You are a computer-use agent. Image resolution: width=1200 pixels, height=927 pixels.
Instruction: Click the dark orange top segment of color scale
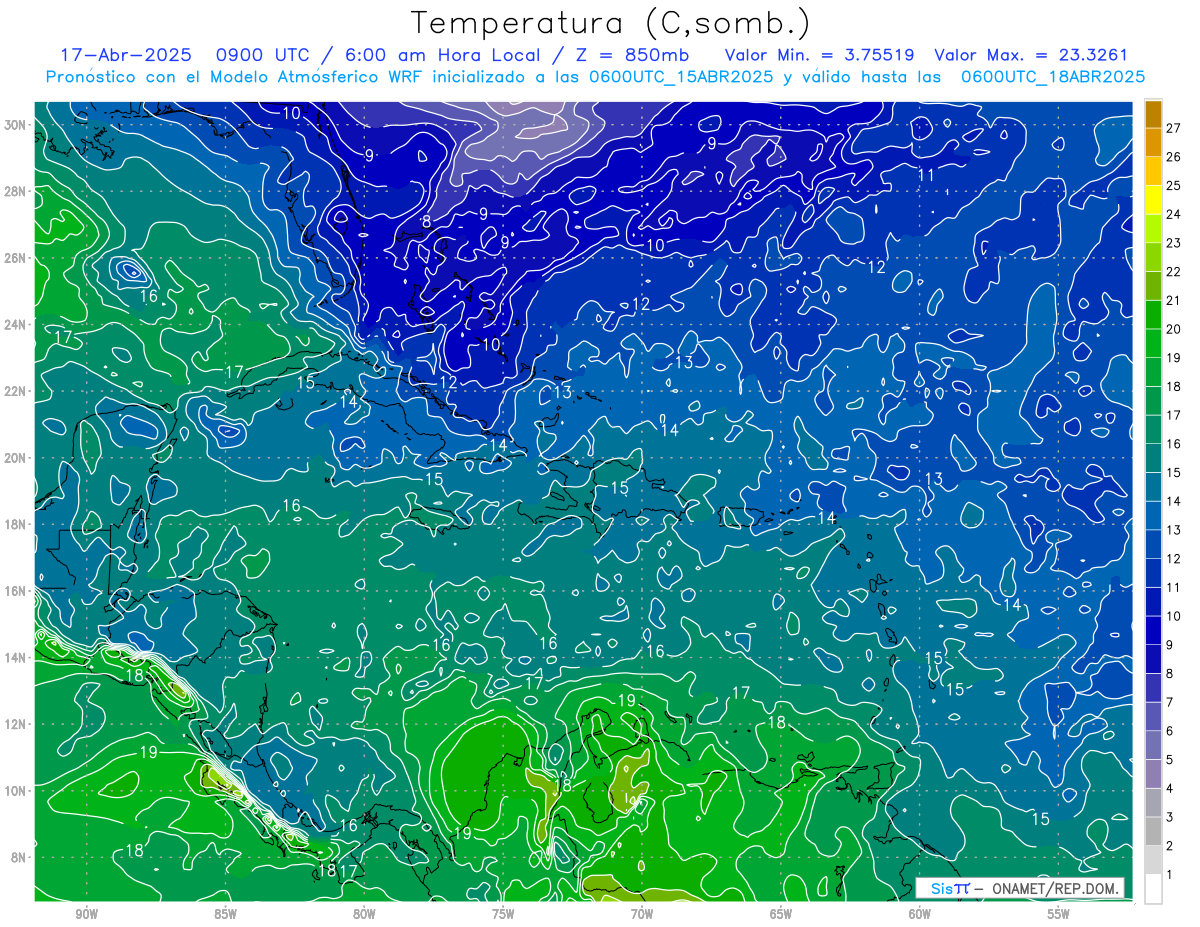[x=1153, y=113]
